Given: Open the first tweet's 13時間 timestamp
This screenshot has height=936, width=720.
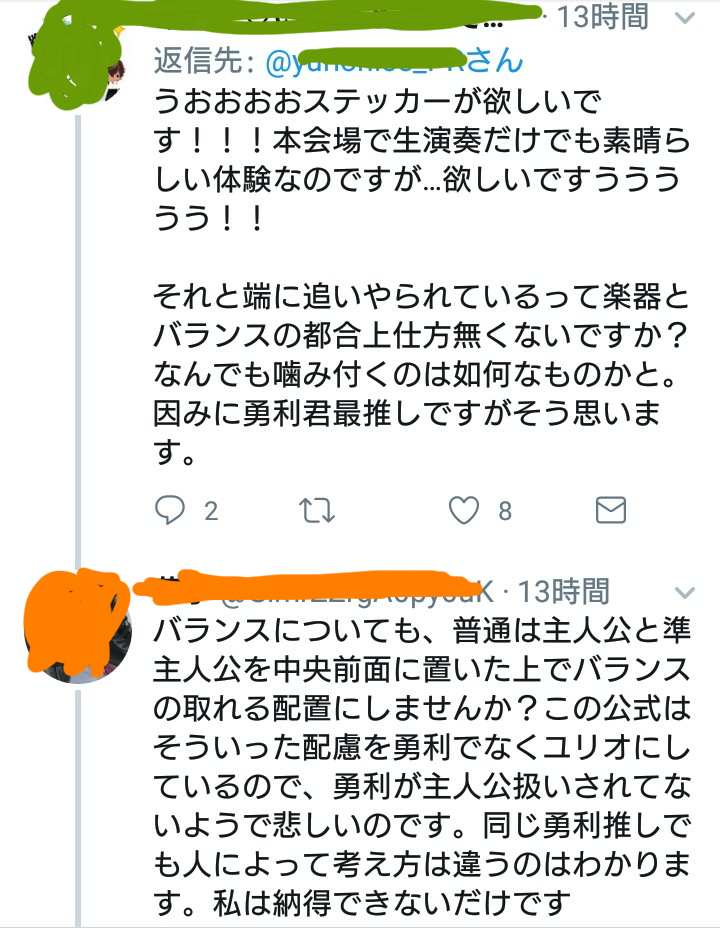Looking at the screenshot, I should [x=603, y=17].
